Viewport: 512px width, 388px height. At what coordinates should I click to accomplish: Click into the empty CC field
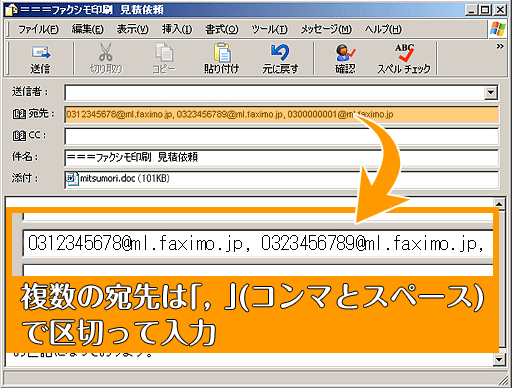click(x=282, y=136)
